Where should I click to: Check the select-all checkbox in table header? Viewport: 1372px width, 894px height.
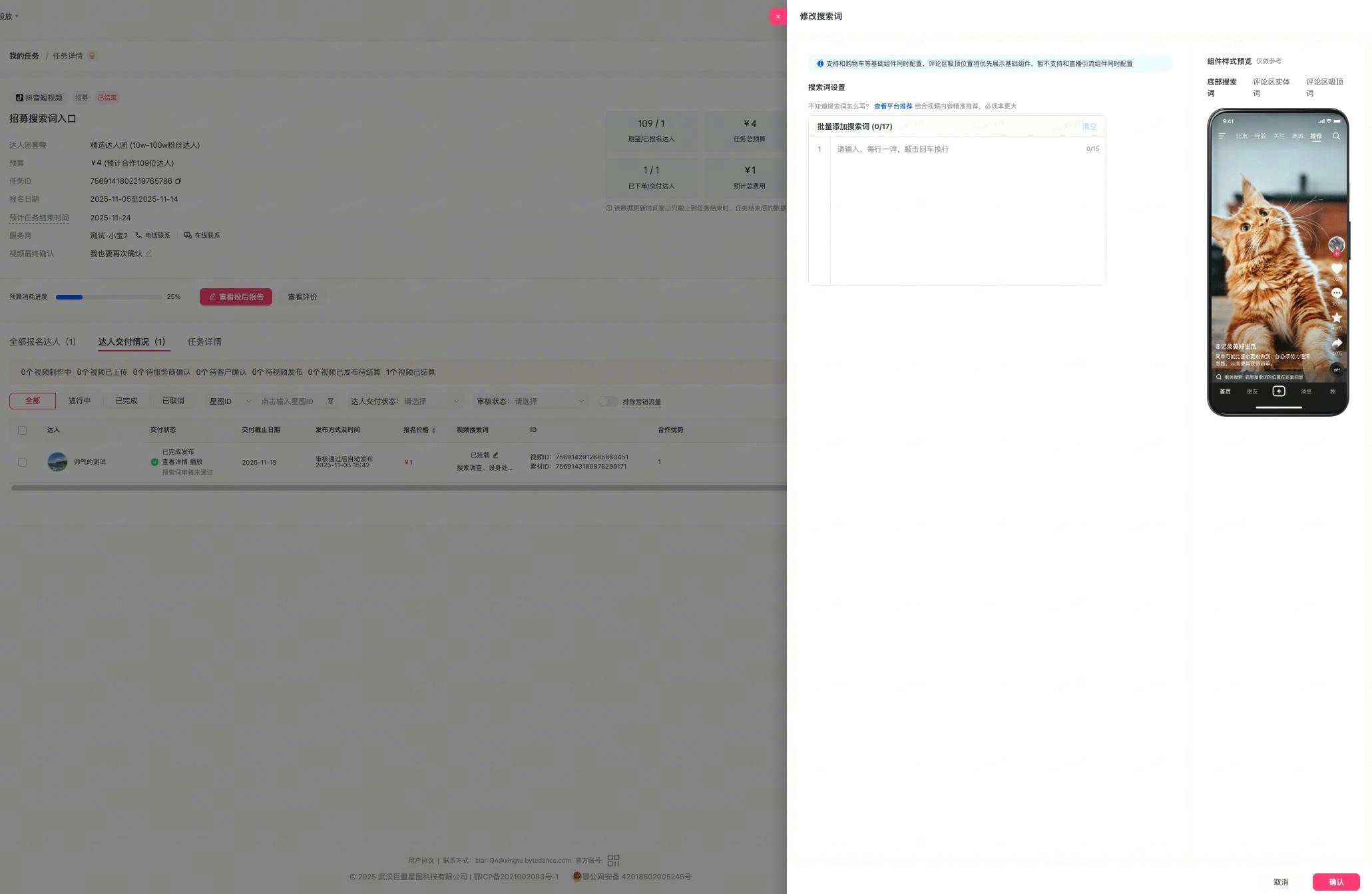point(22,430)
